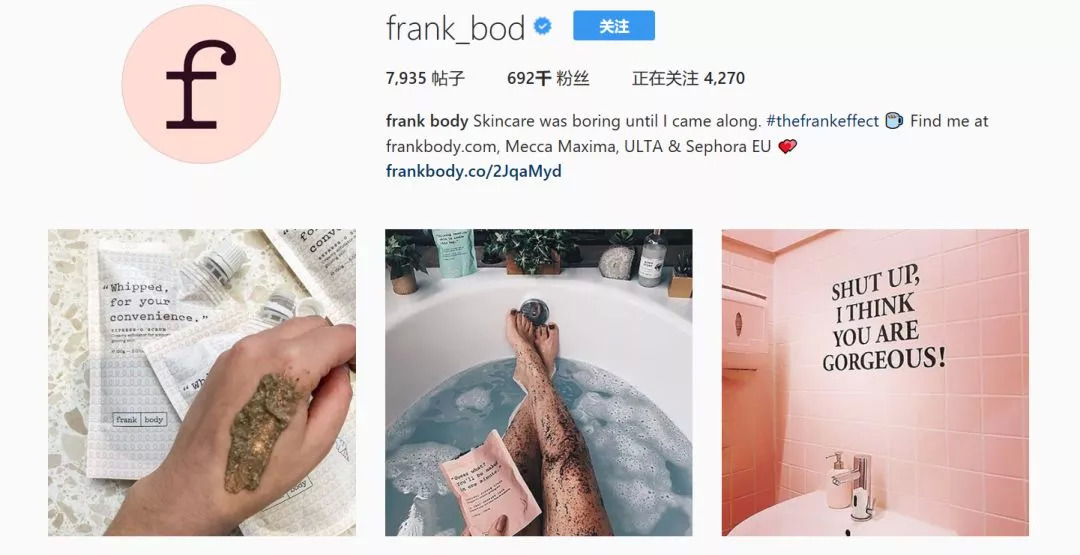
Task: Click the red heart emoji in bio
Action: (x=787, y=146)
